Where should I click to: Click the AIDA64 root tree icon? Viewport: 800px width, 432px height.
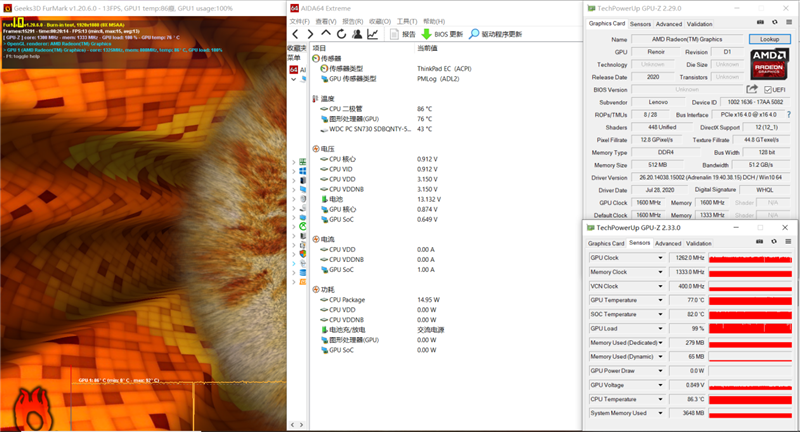(294, 69)
